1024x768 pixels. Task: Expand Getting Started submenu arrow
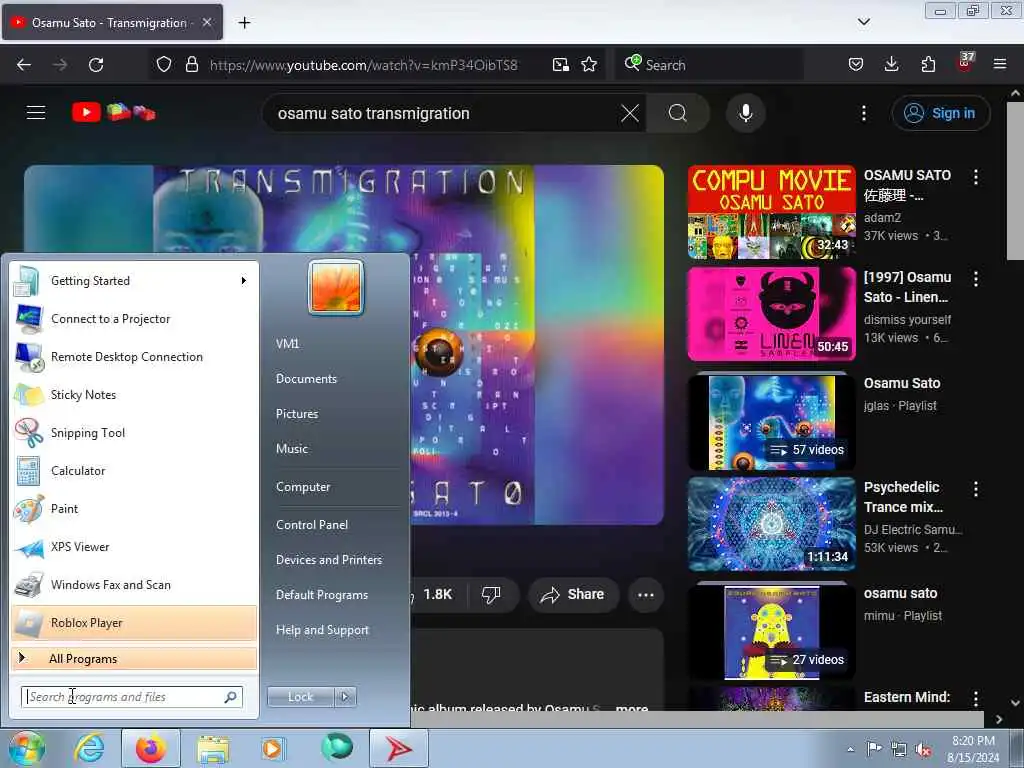click(244, 281)
